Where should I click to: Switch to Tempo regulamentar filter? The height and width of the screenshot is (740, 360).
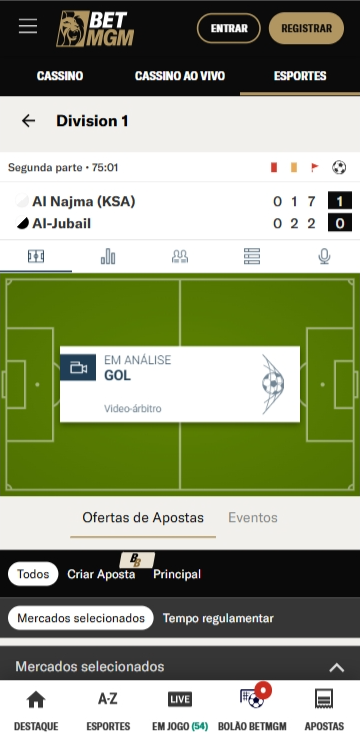click(218, 618)
